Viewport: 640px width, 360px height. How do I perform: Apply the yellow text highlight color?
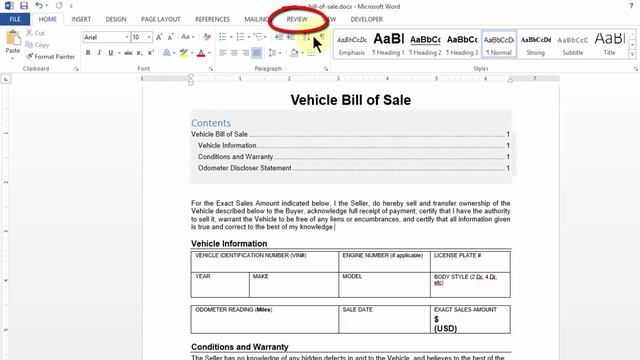(x=184, y=53)
